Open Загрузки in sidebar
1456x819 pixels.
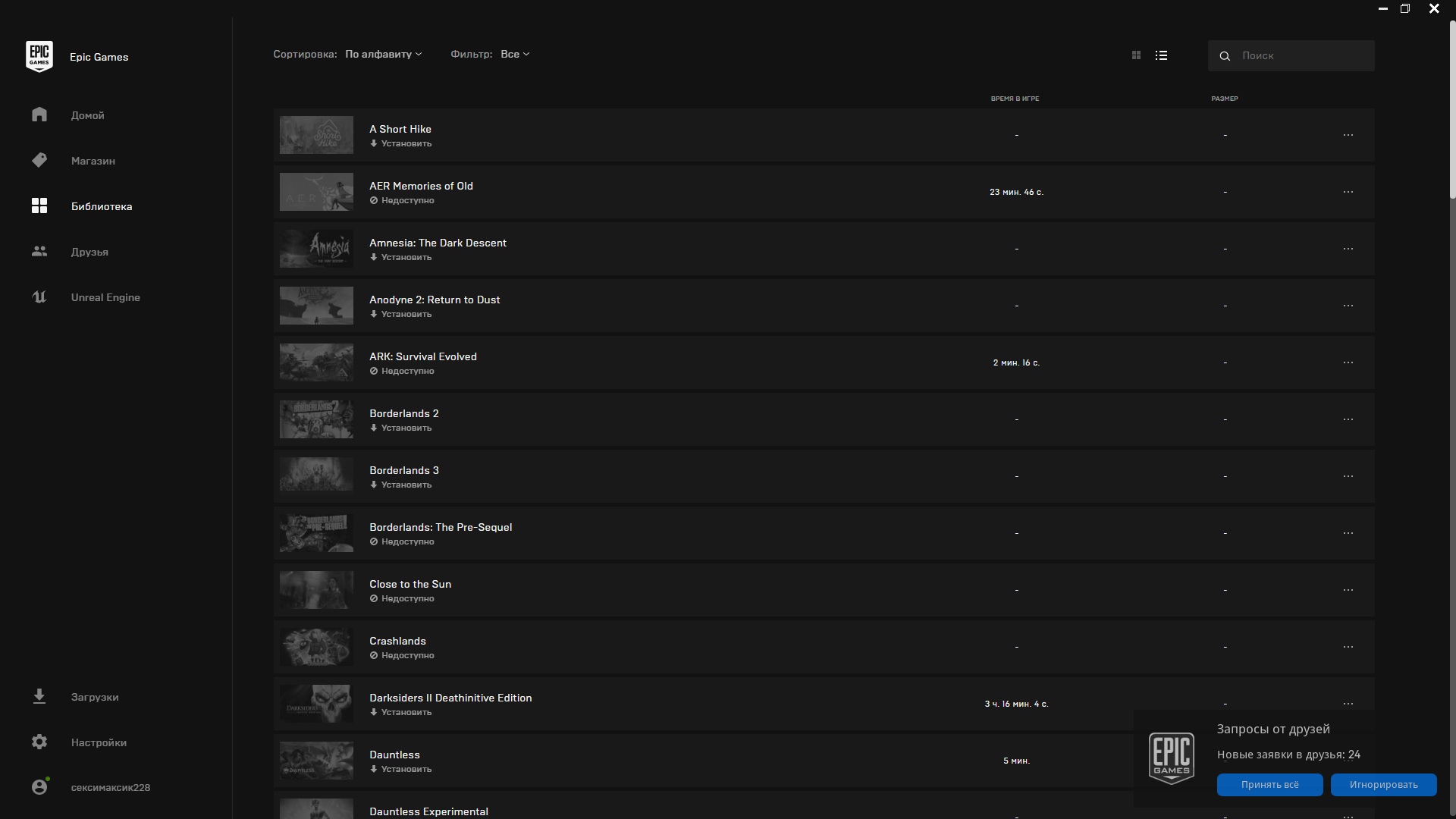point(95,697)
